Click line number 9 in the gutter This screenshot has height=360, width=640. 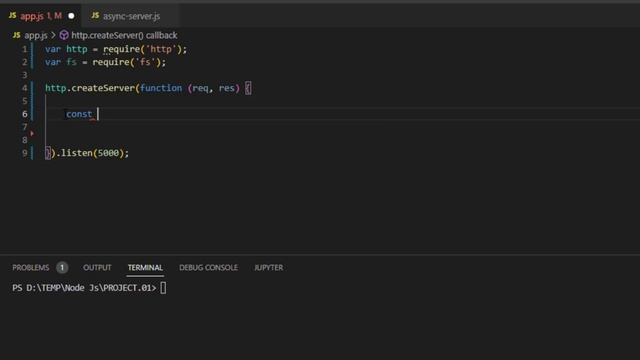tap(24, 153)
